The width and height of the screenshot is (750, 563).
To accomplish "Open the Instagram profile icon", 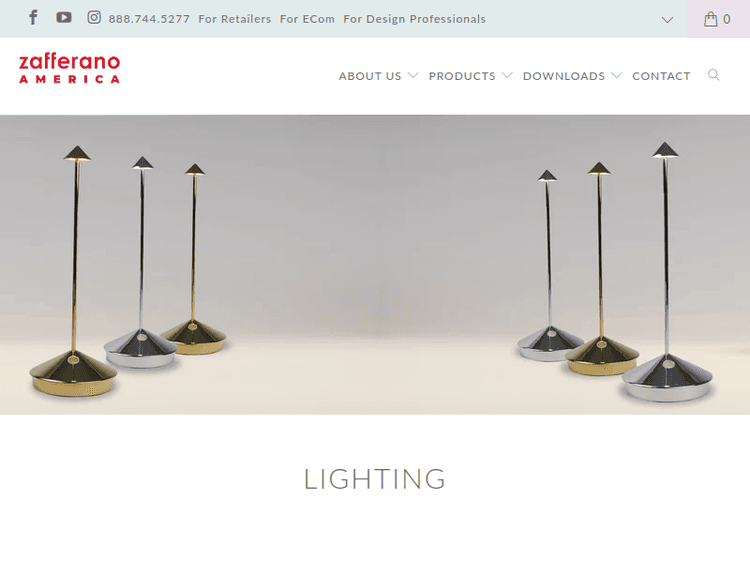I will tap(94, 18).
